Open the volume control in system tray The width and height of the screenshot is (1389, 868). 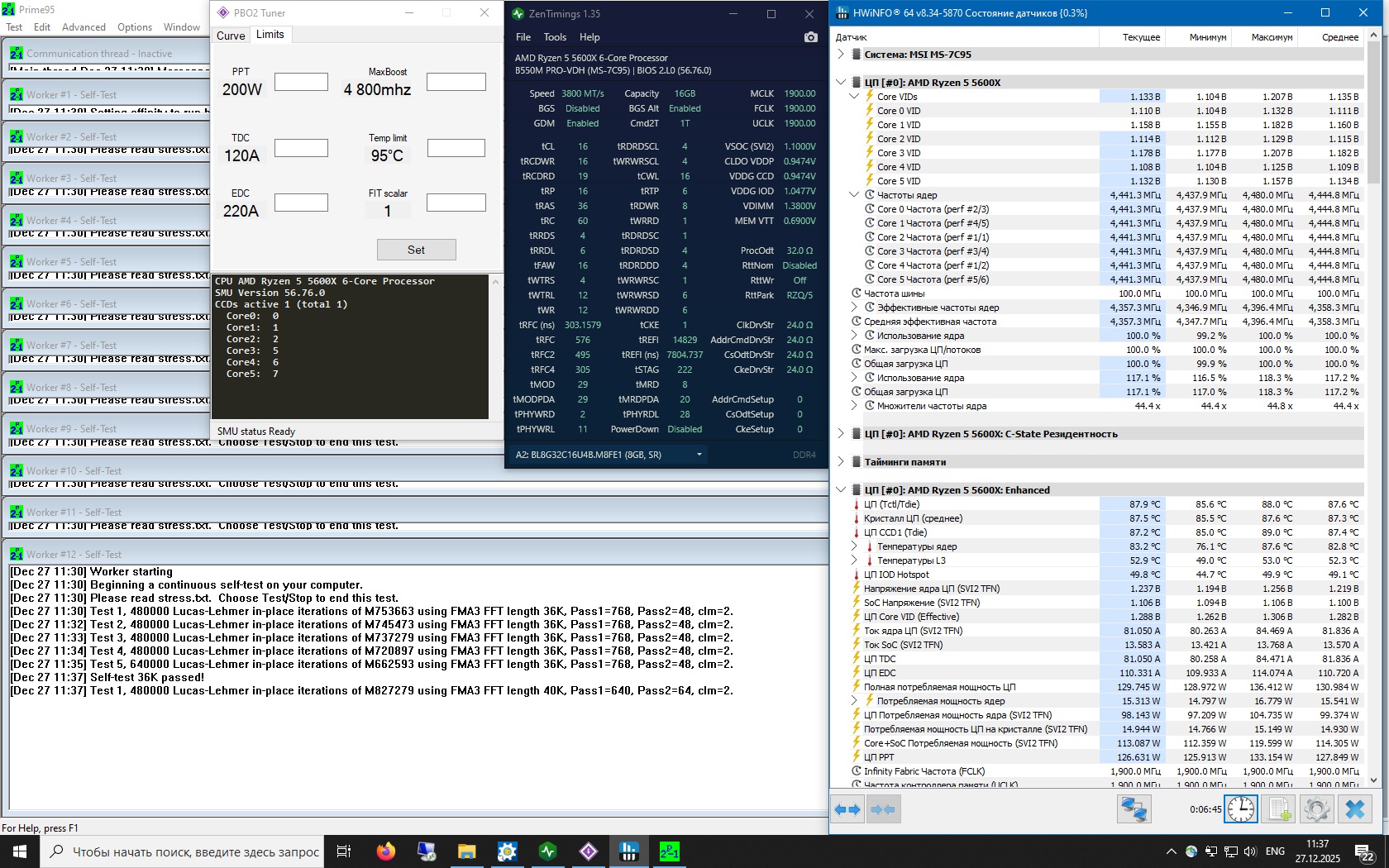click(1249, 851)
